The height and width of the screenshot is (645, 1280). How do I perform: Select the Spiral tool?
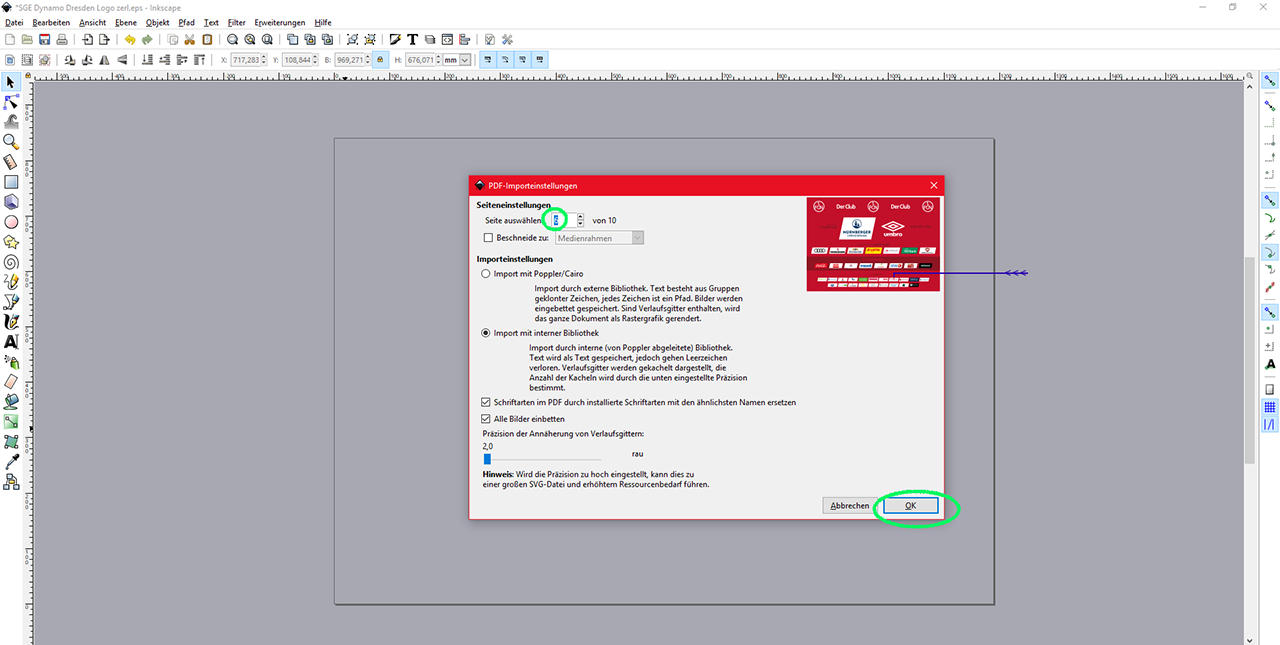(x=11, y=262)
